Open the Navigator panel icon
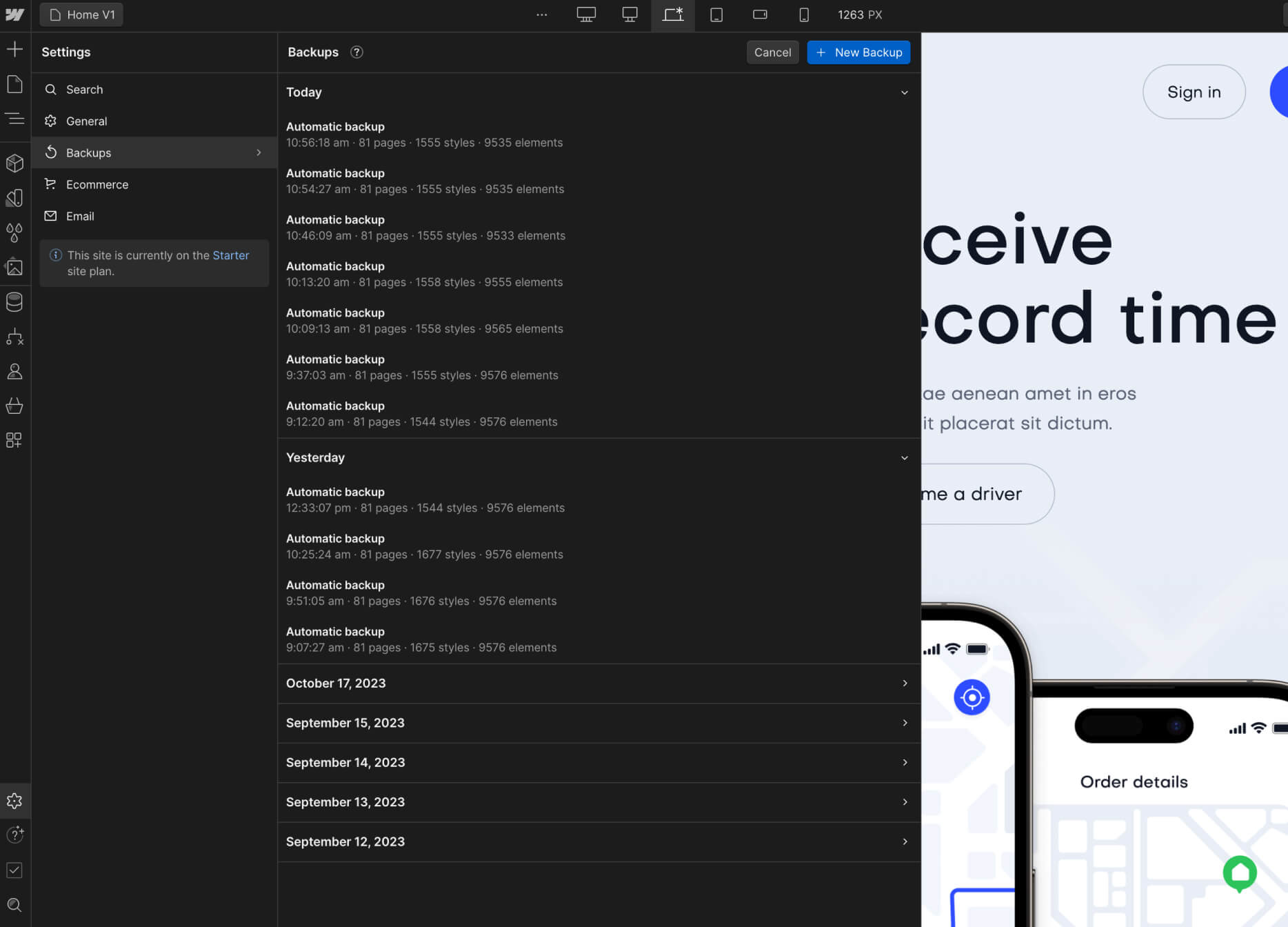The height and width of the screenshot is (927, 1288). point(14,119)
